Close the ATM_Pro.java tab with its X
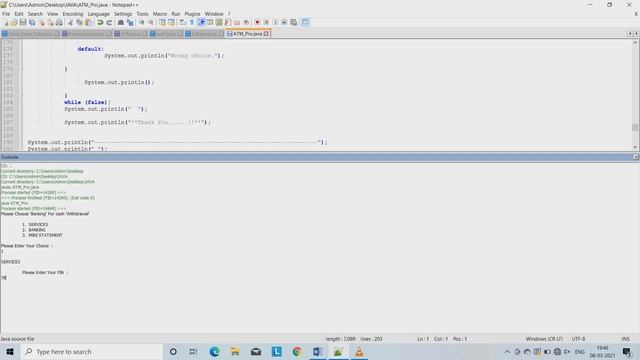The height and width of the screenshot is (360, 640). pos(266,34)
